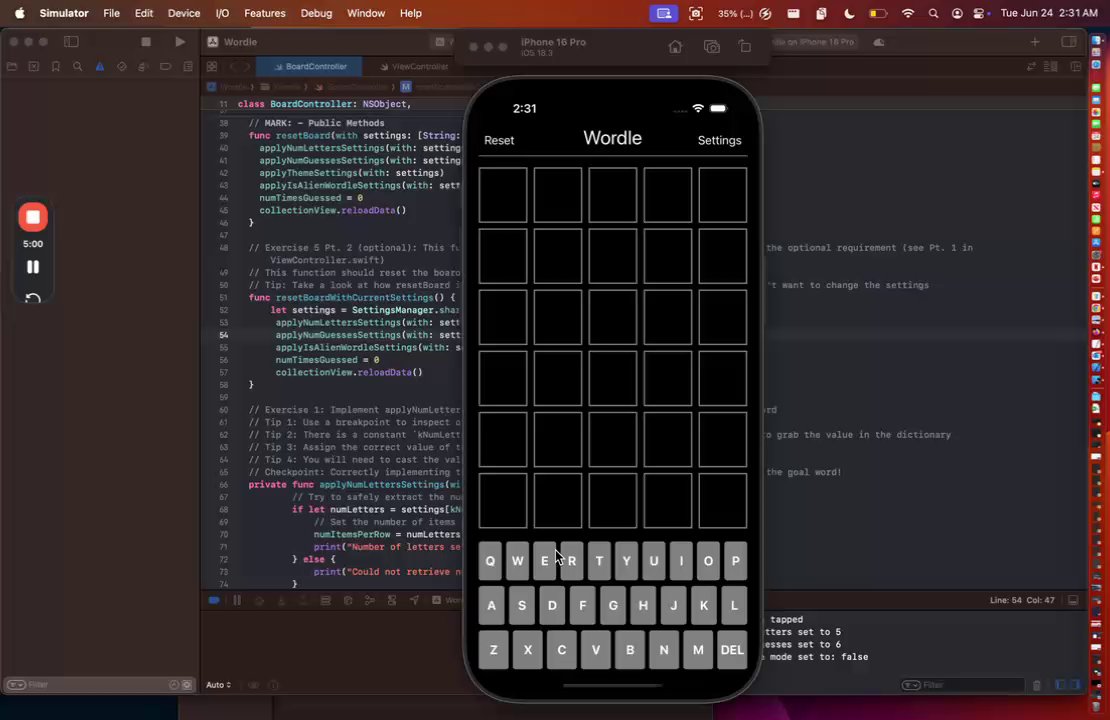Screen dimensions: 1110x720
Task: Take a simulator screenshot with camera icon
Action: [x=711, y=47]
